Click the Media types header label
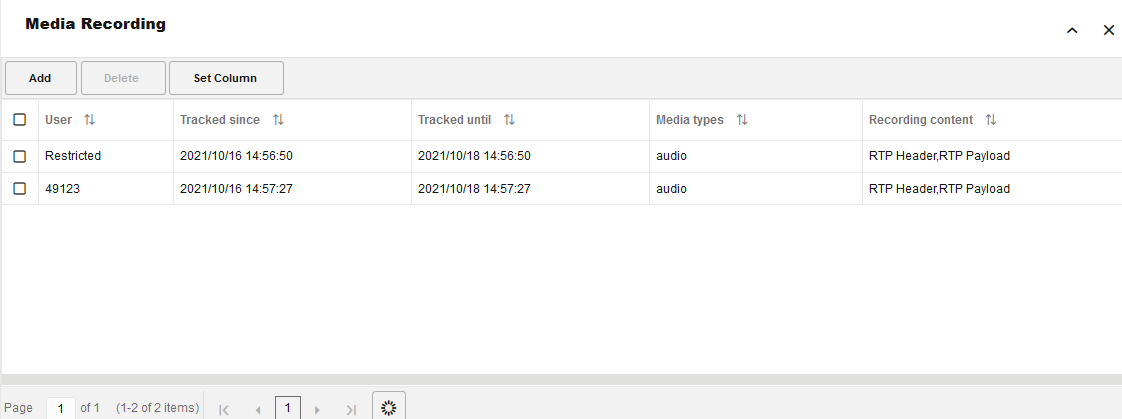Screen dimensions: 1122x419 (690, 120)
